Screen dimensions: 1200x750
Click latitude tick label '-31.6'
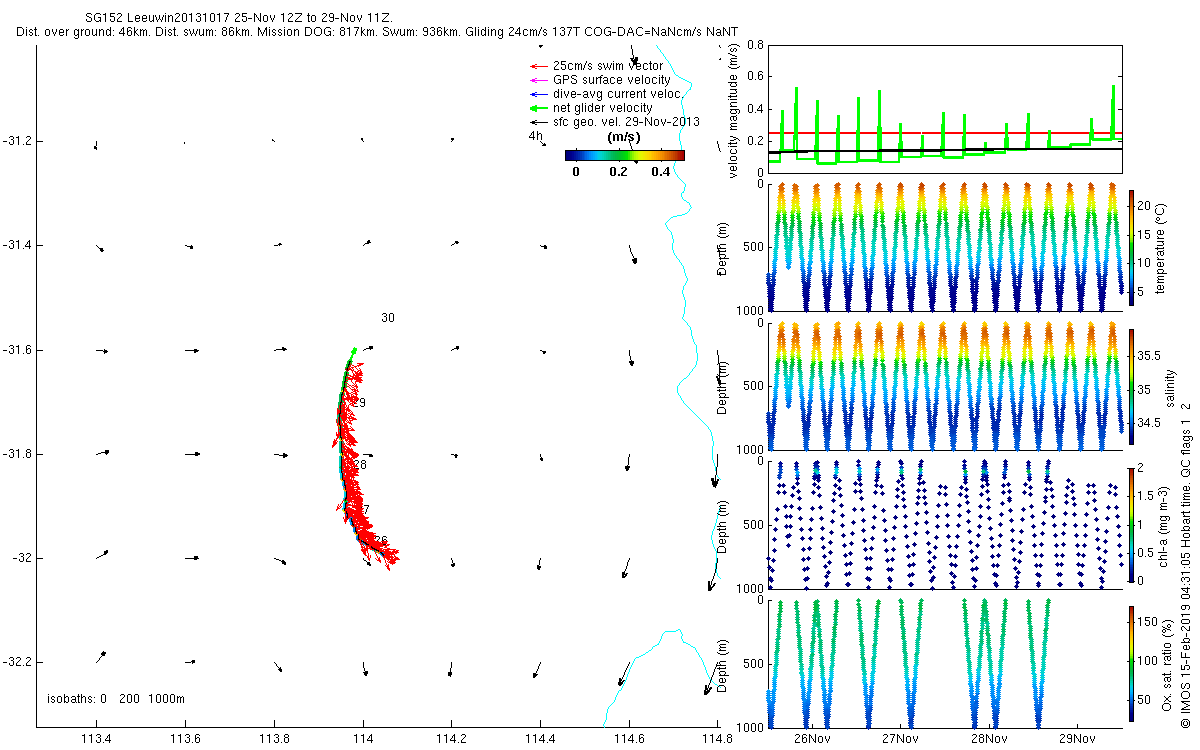pyautogui.click(x=17, y=350)
